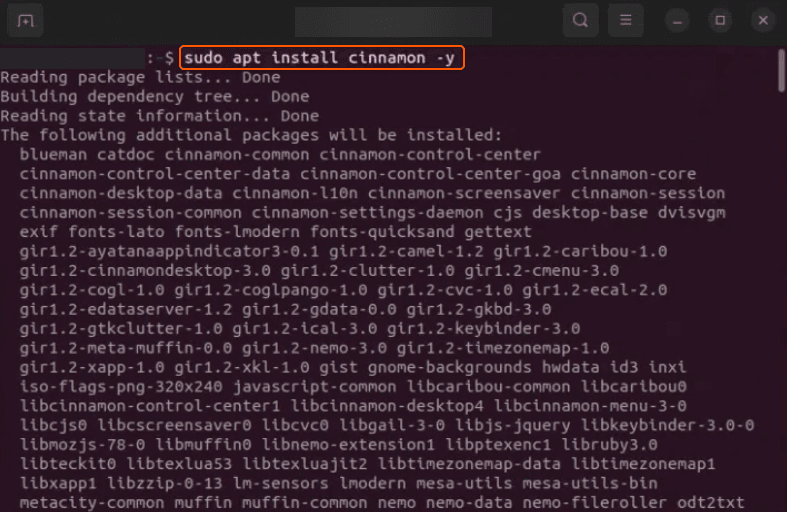Viewport: 787px width, 512px height.
Task: Click the 'cinnamon-control-center' package name
Action: [430, 155]
